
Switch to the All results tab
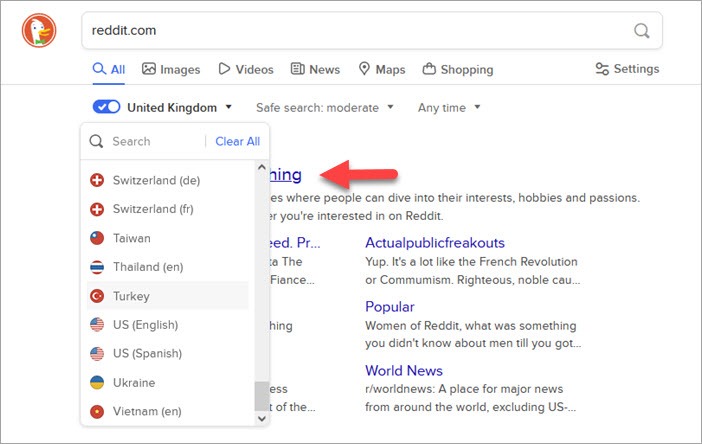(109, 69)
